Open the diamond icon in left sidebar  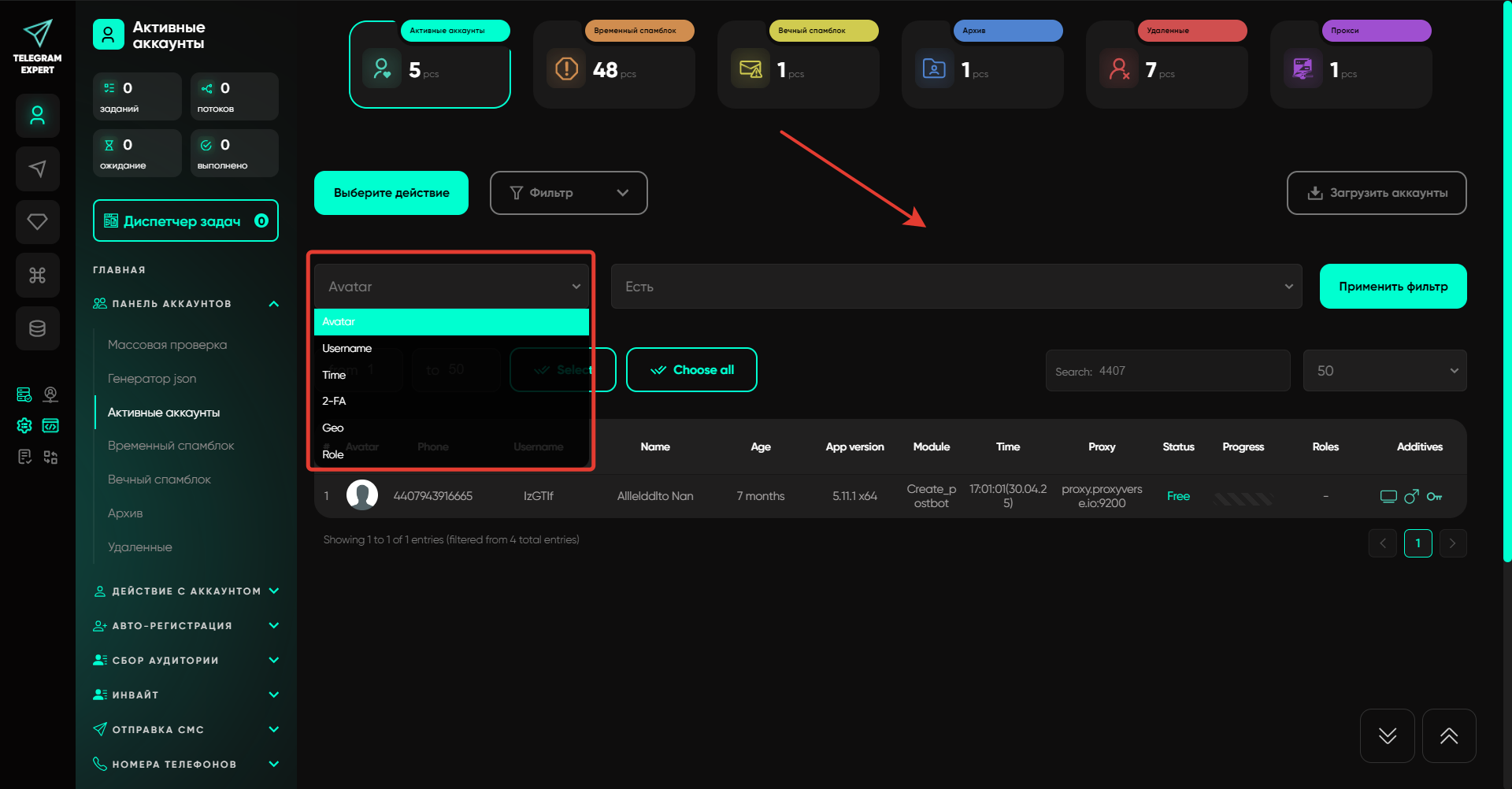pyautogui.click(x=37, y=222)
